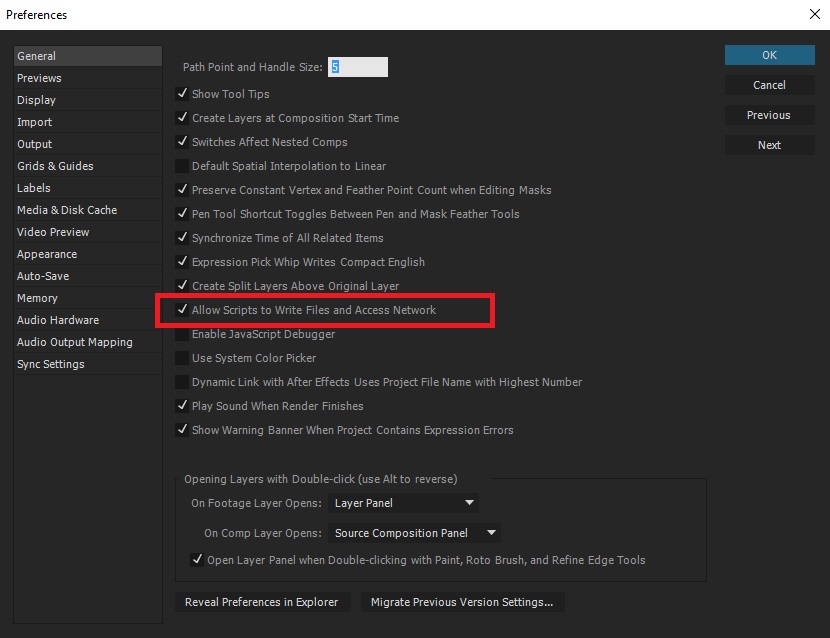830x638 pixels.
Task: Open Sync Settings preferences
Action: click(x=88, y=364)
